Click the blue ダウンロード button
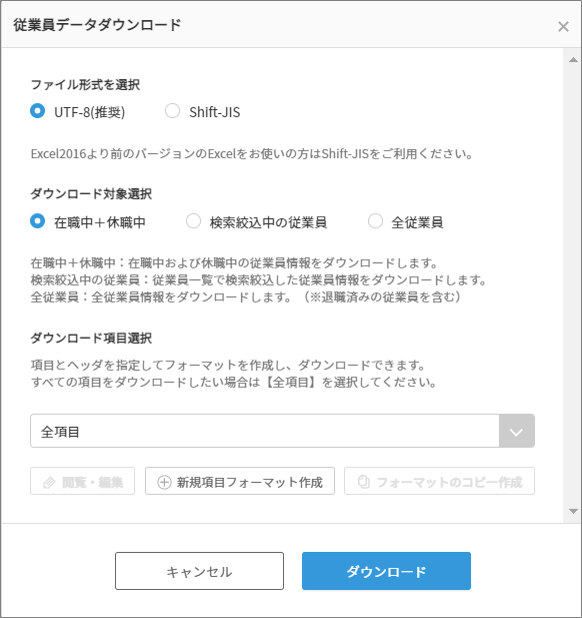This screenshot has width=582, height=618. [386, 571]
